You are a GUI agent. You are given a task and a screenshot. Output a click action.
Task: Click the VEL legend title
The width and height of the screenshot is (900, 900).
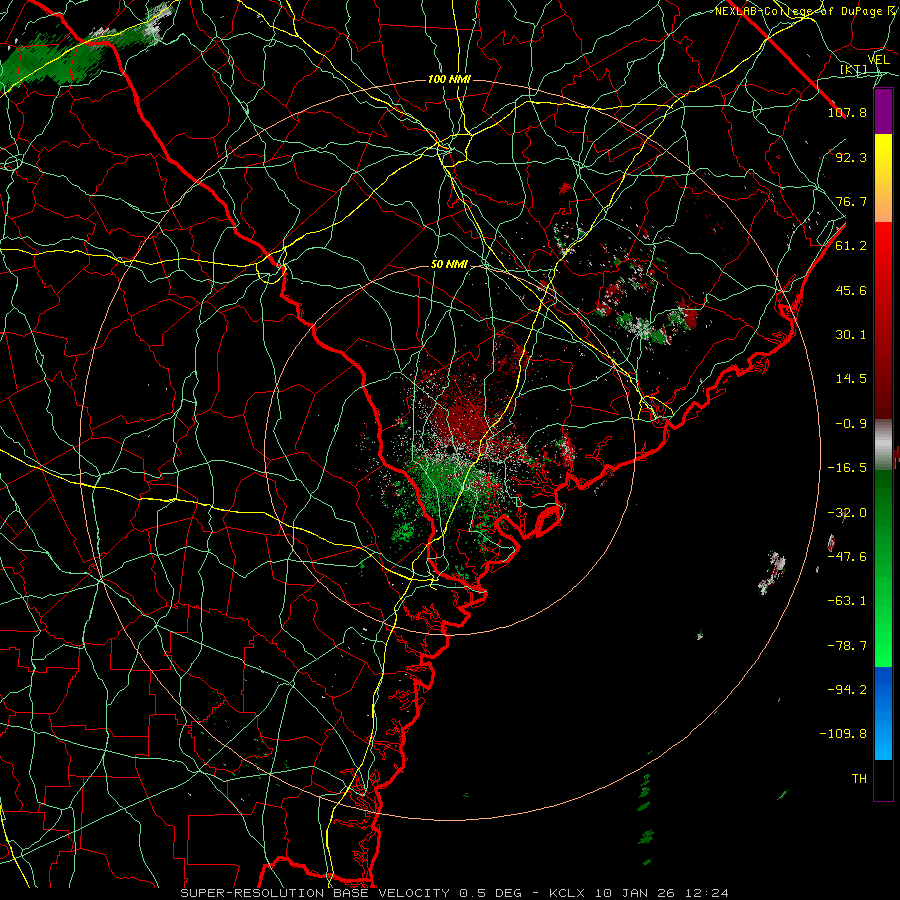pyautogui.click(x=878, y=60)
